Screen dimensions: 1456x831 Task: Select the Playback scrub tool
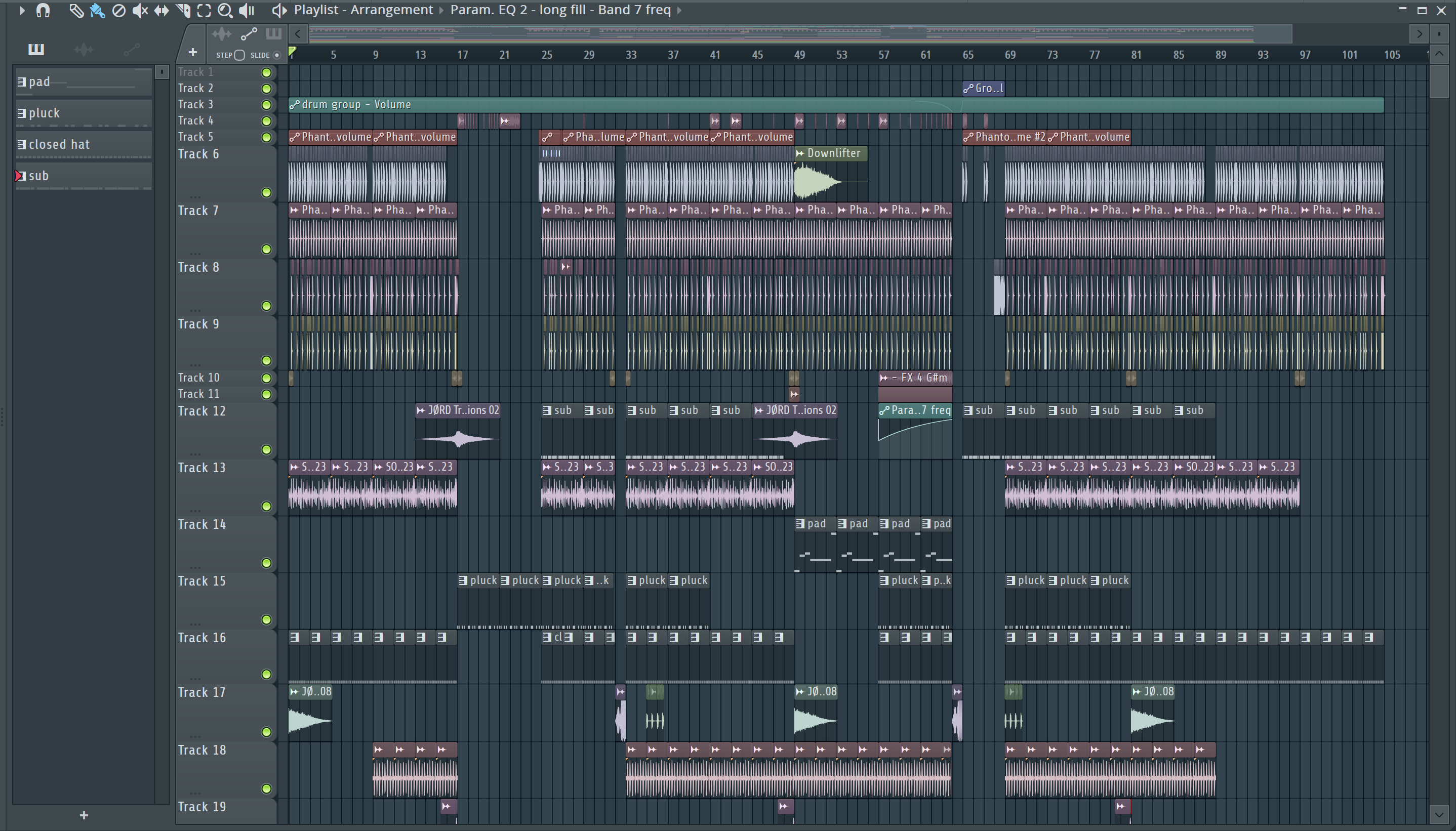247,10
